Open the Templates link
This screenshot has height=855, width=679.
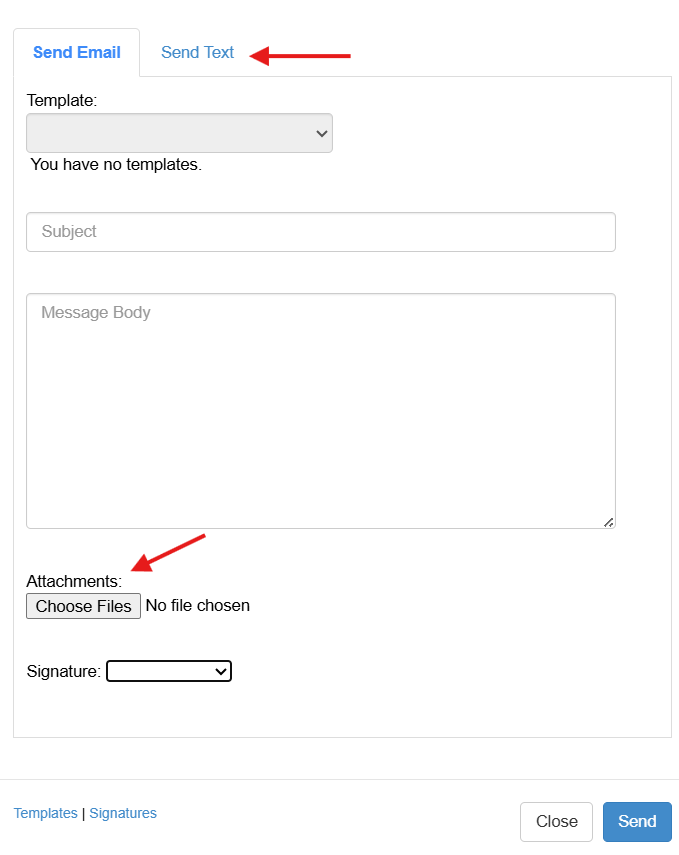point(45,813)
